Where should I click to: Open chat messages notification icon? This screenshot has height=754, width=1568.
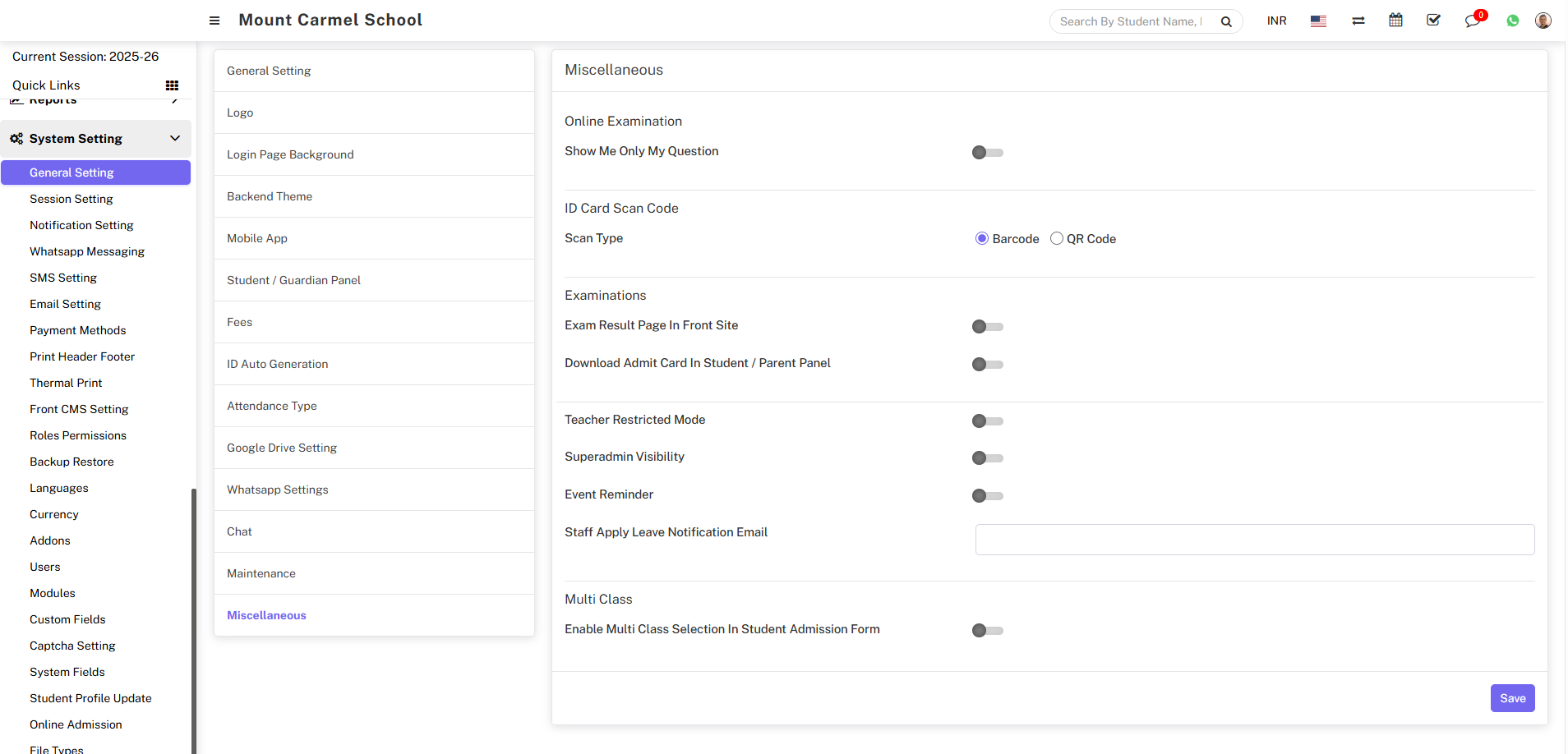pyautogui.click(x=1472, y=21)
